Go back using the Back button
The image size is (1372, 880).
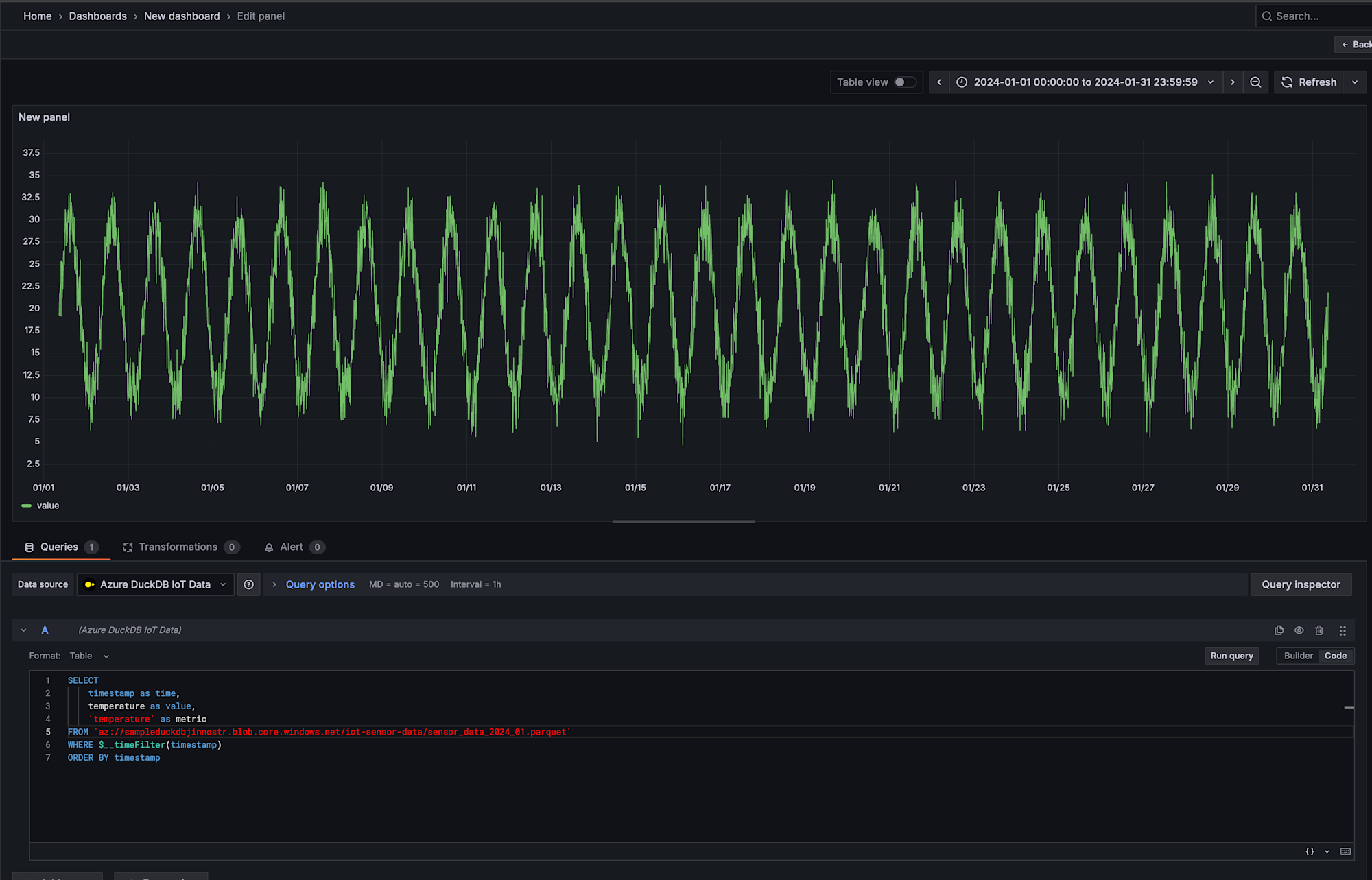[x=1354, y=45]
